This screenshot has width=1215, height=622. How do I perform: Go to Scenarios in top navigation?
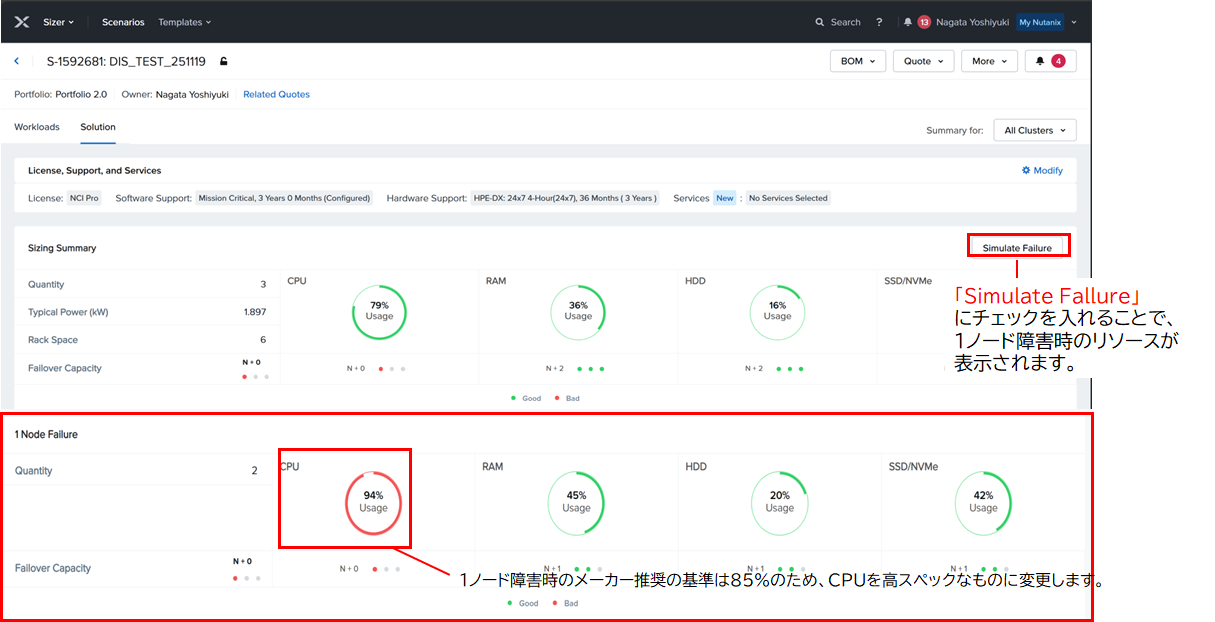click(x=123, y=22)
